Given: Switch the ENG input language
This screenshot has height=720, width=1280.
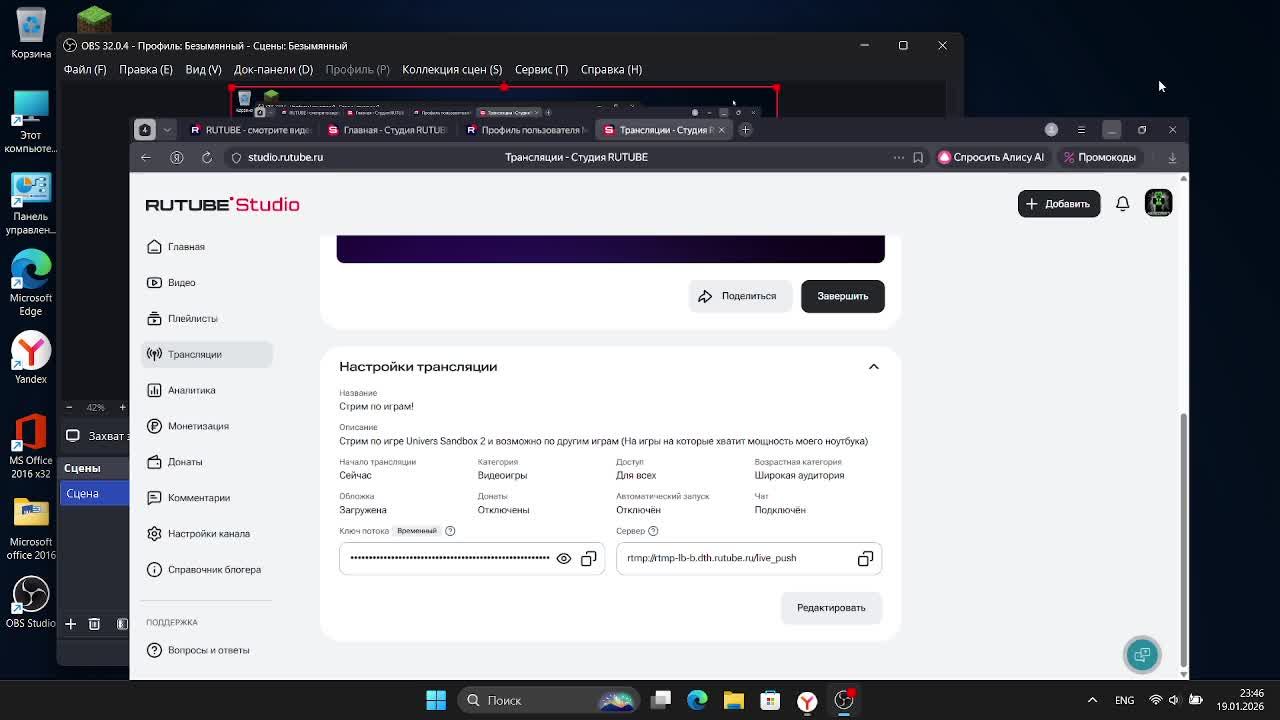Looking at the screenshot, I should [1124, 700].
